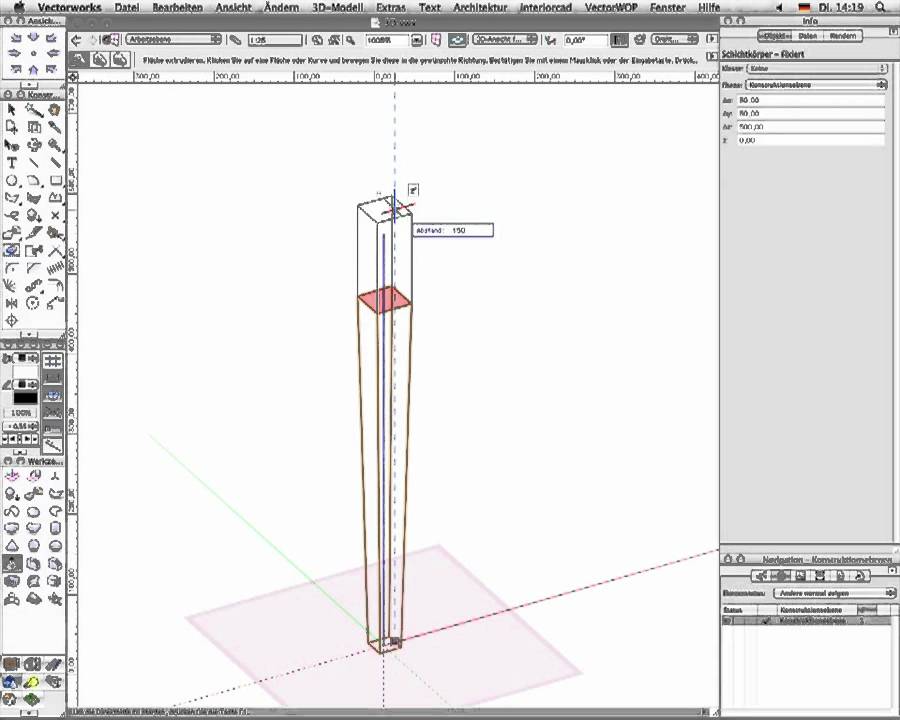Select the fillet corner tool
Image resolution: width=900 pixels, height=720 pixels.
pyautogui.click(x=11, y=268)
